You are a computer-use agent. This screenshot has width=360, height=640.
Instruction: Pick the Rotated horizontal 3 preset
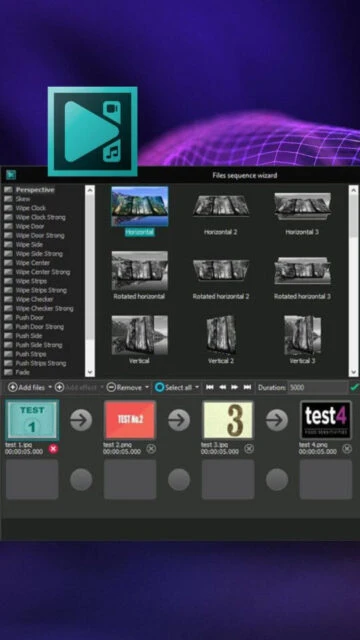point(302,271)
